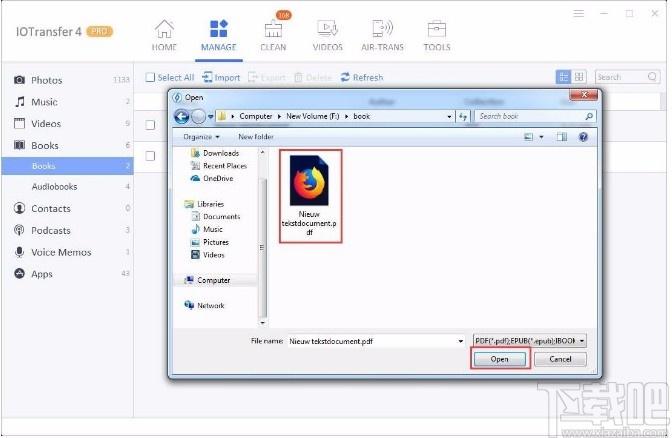Click the Import button
Screen dimensions: 672x438
click(x=221, y=78)
